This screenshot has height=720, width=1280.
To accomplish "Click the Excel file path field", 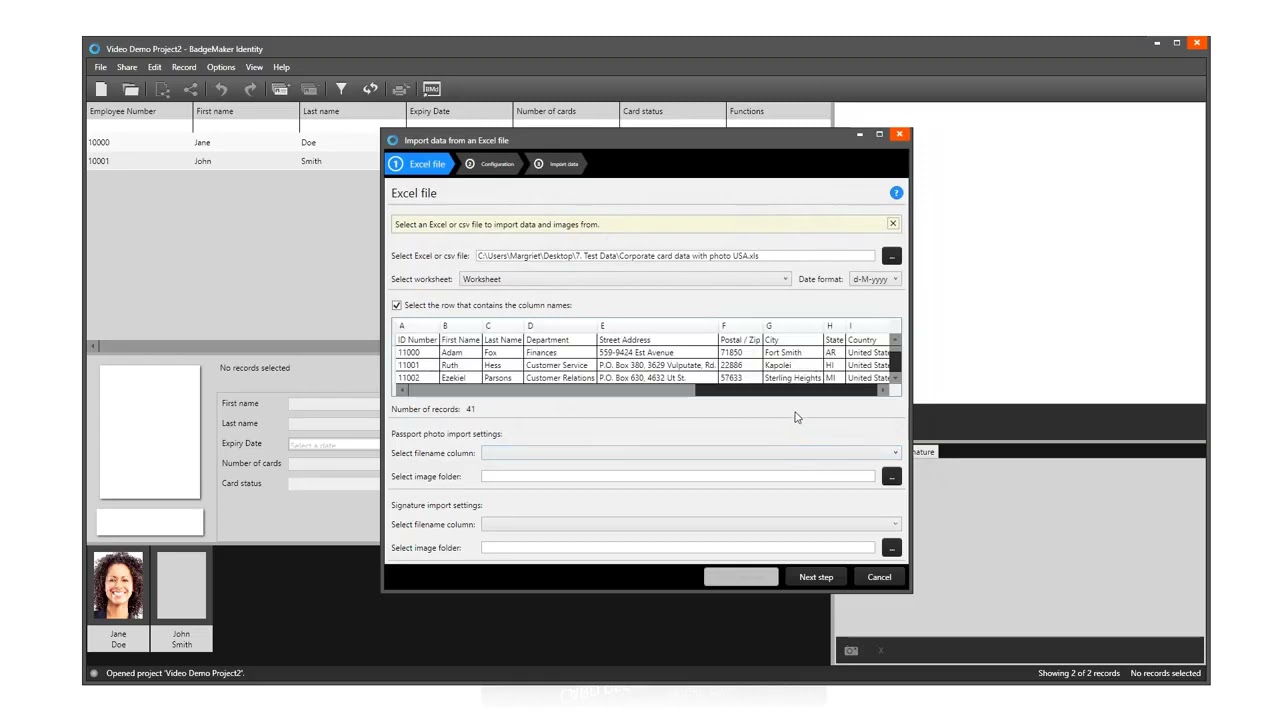I will 675,256.
